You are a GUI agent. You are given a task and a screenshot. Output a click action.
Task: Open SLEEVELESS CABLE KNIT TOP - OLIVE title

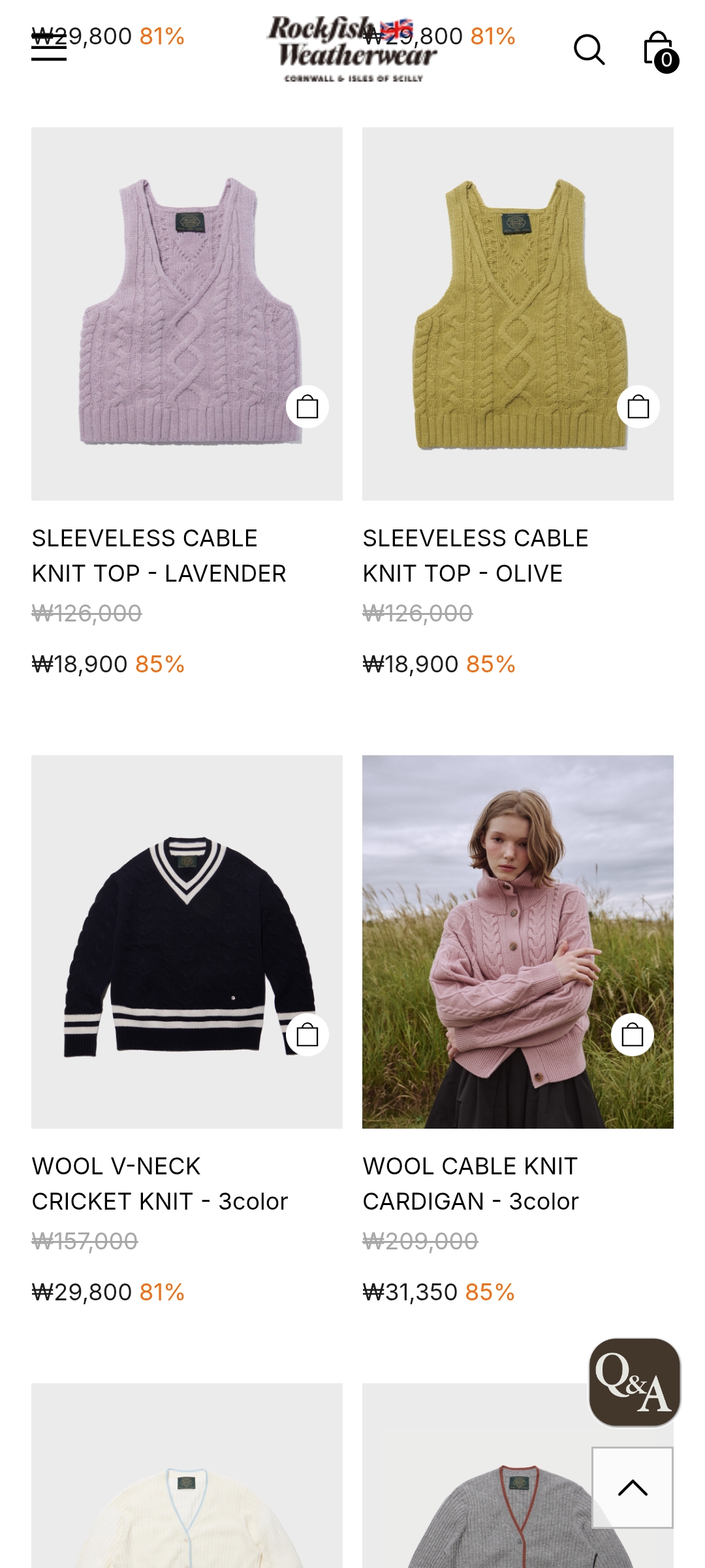click(475, 556)
